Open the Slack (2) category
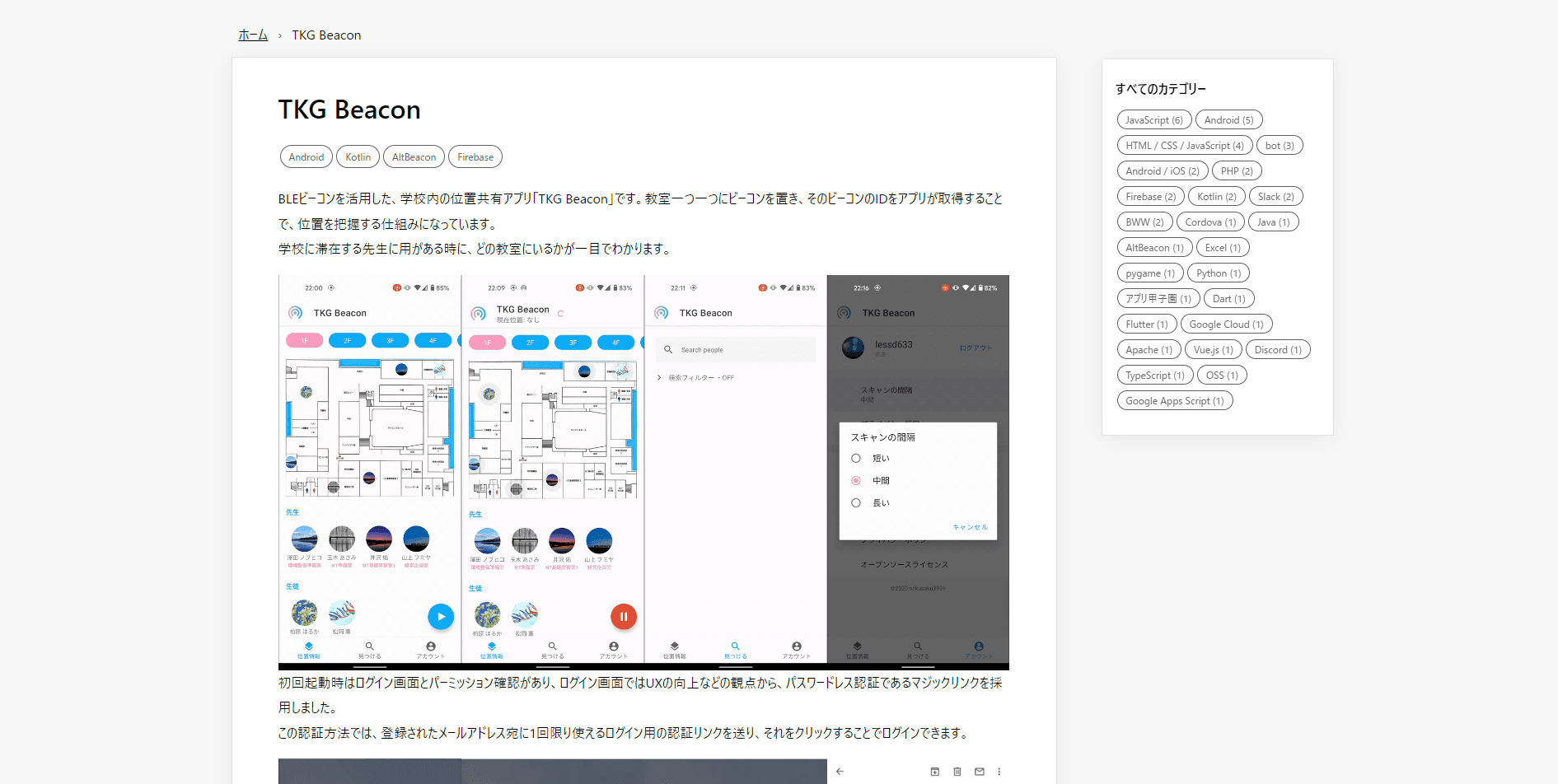Image resolution: width=1558 pixels, height=784 pixels. coord(1276,197)
